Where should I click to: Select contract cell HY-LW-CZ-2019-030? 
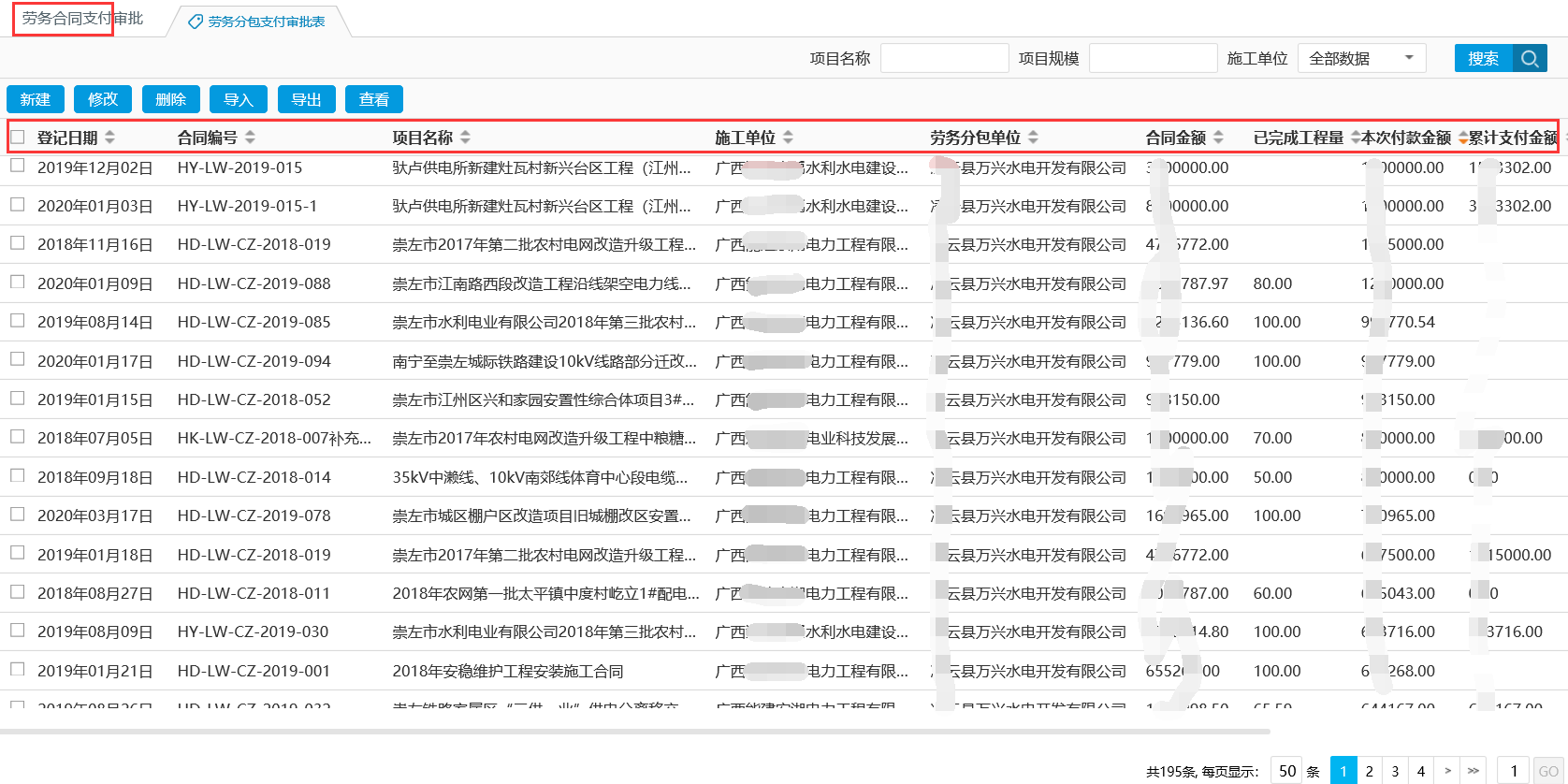click(253, 632)
